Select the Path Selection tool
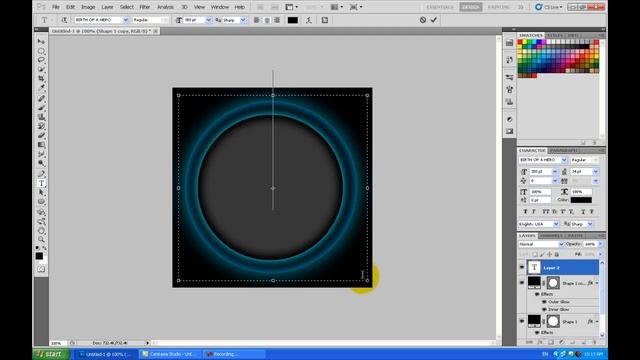640x360 pixels. (41, 192)
